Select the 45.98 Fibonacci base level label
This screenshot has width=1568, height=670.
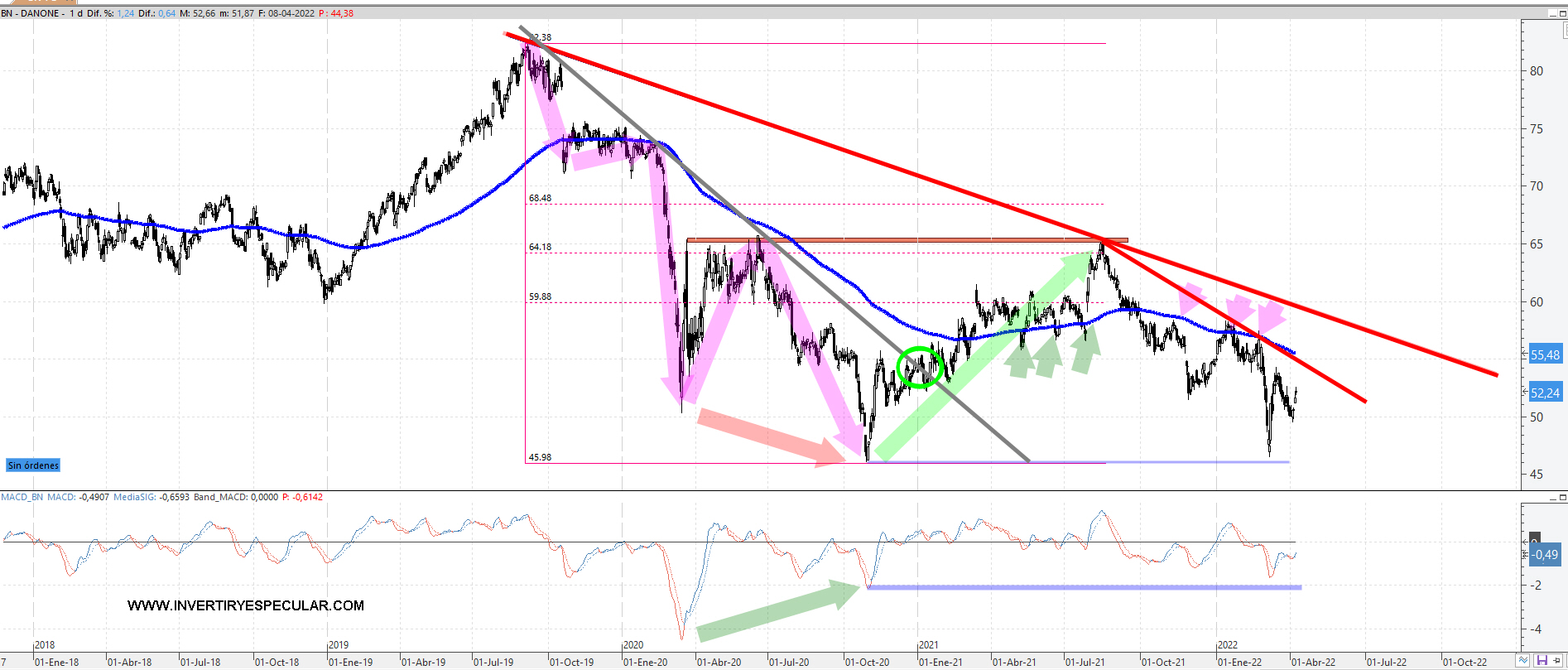[540, 457]
